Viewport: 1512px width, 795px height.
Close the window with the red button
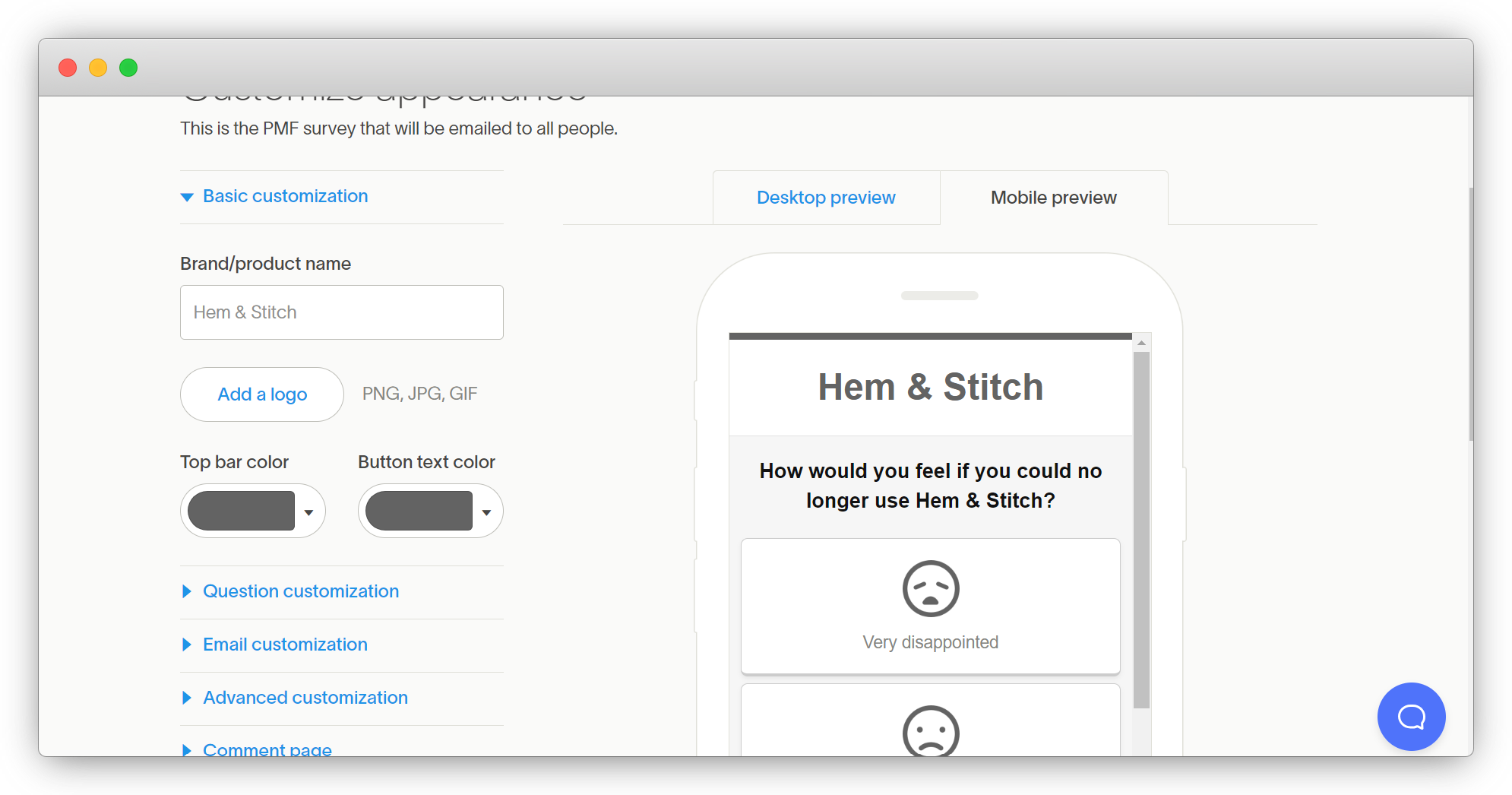pos(68,68)
